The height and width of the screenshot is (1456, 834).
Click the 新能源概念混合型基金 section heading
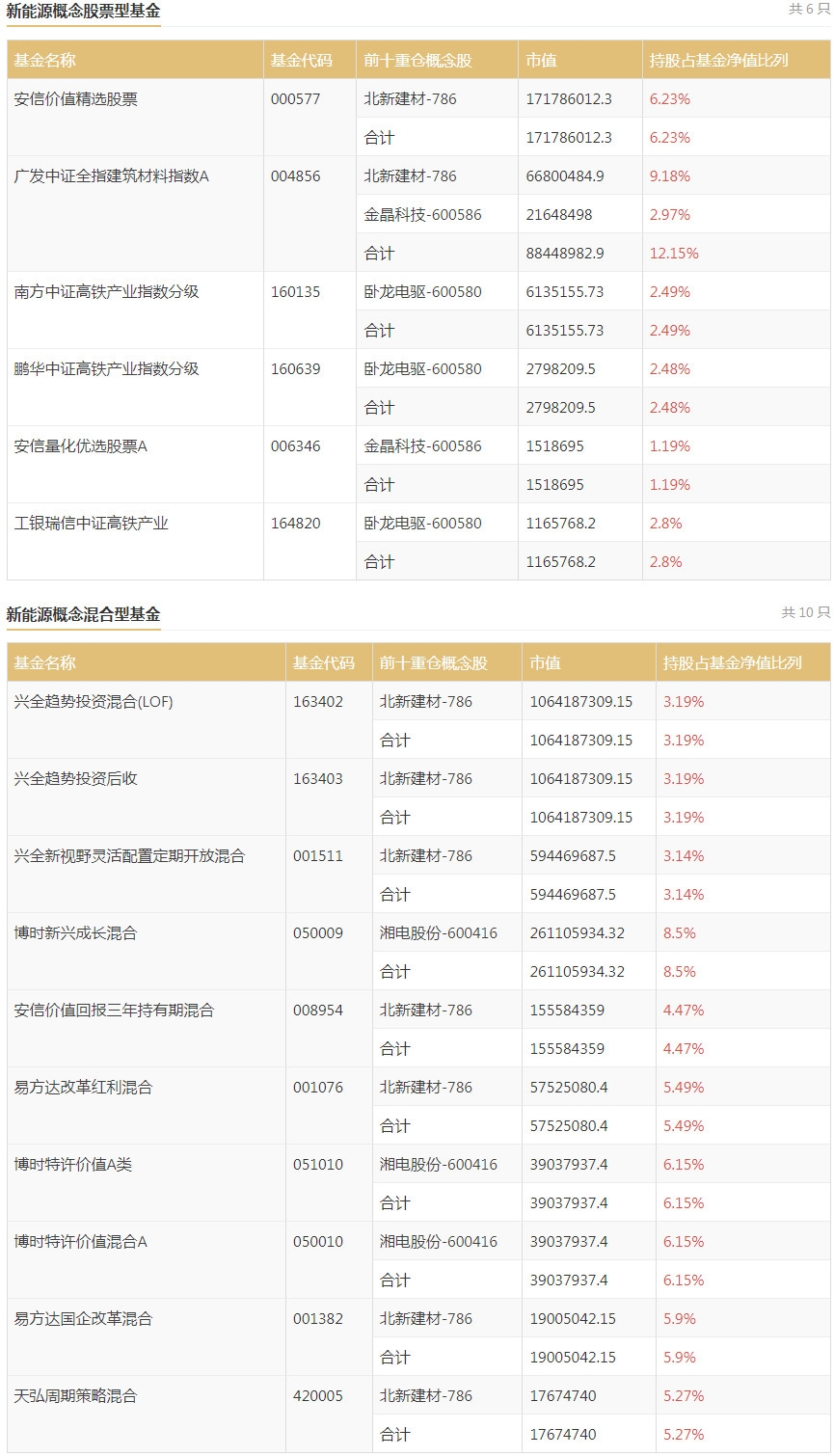coord(83,614)
